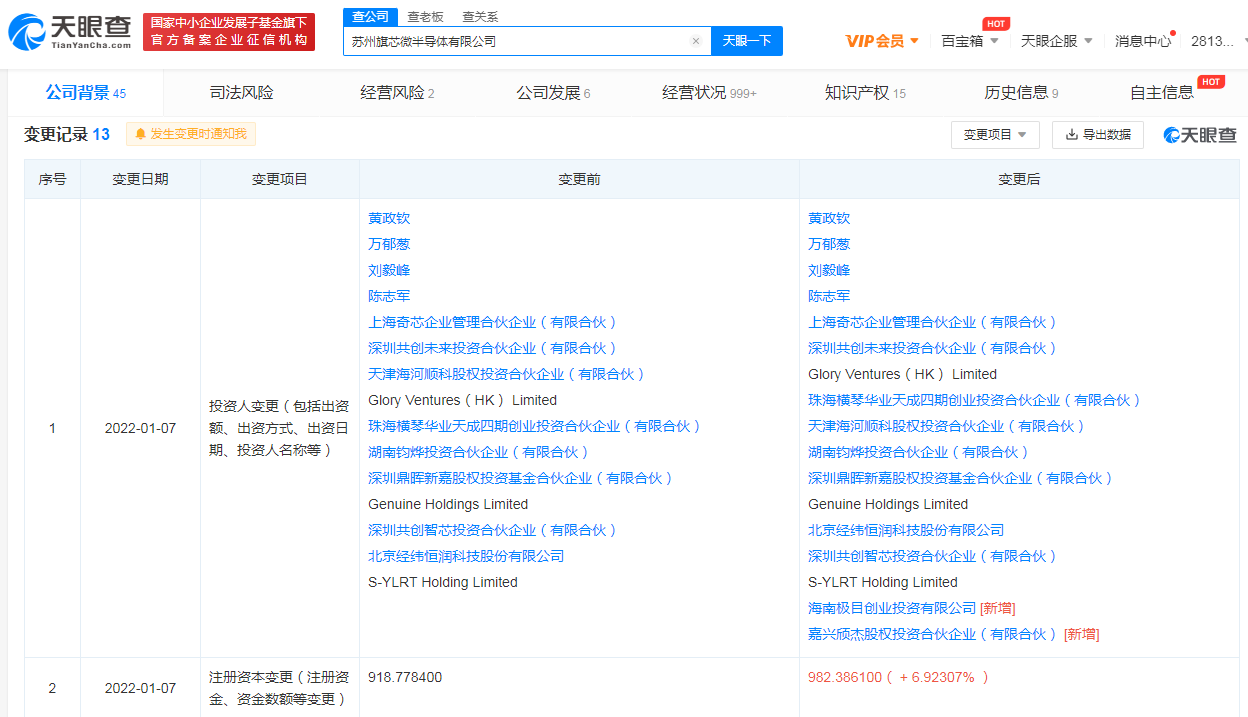
Task: Click Glory Ventures (HK) Limited in 变更后 column
Action: (902, 374)
